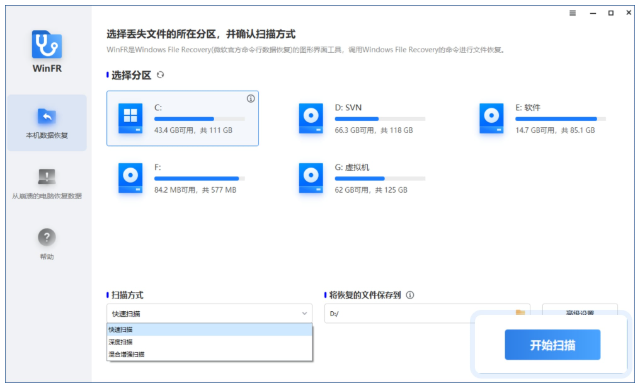Click the 开始扫描 button
The height and width of the screenshot is (388, 642).
(x=552, y=345)
